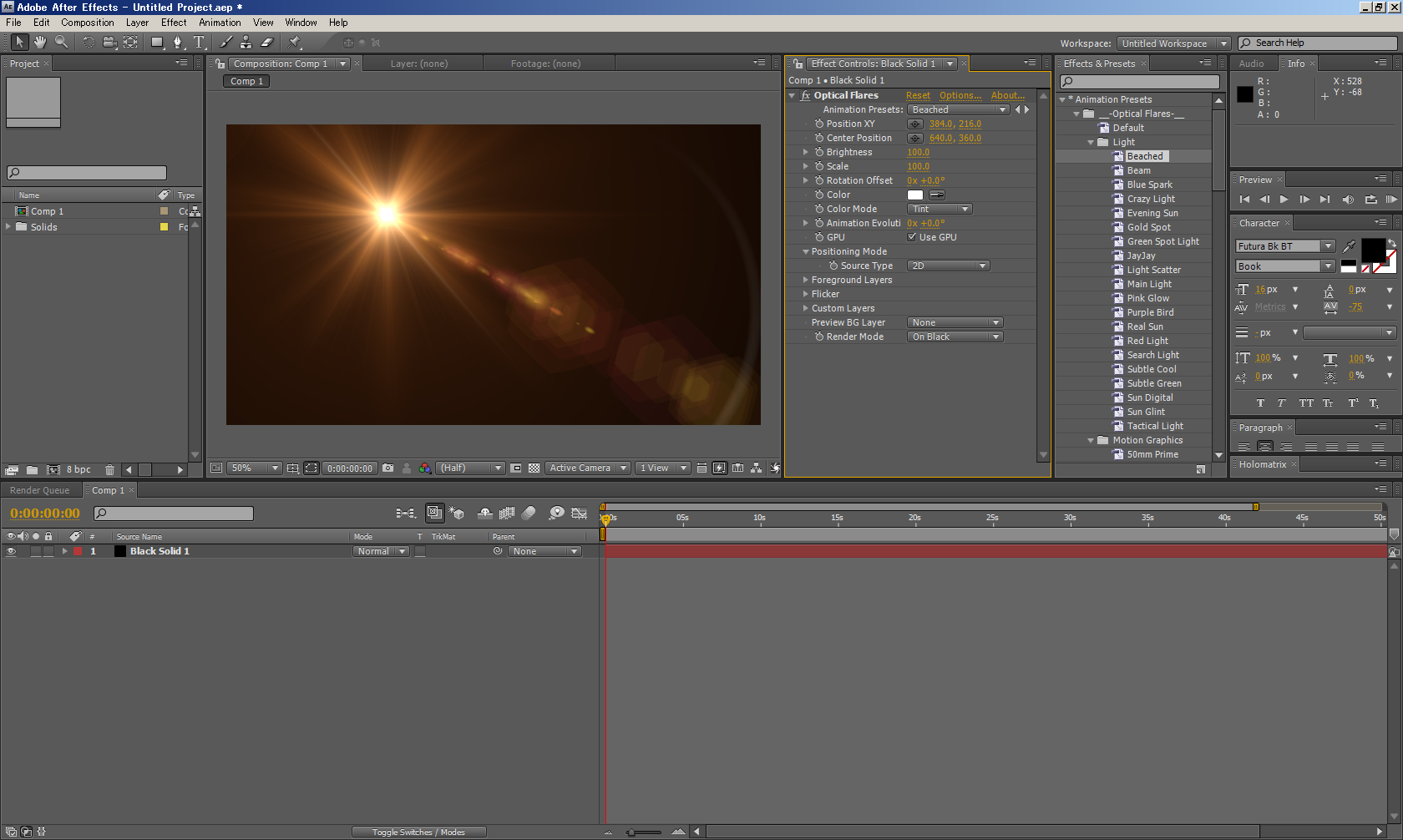
Task: Select the Puppet Pin tool
Action: point(295,42)
